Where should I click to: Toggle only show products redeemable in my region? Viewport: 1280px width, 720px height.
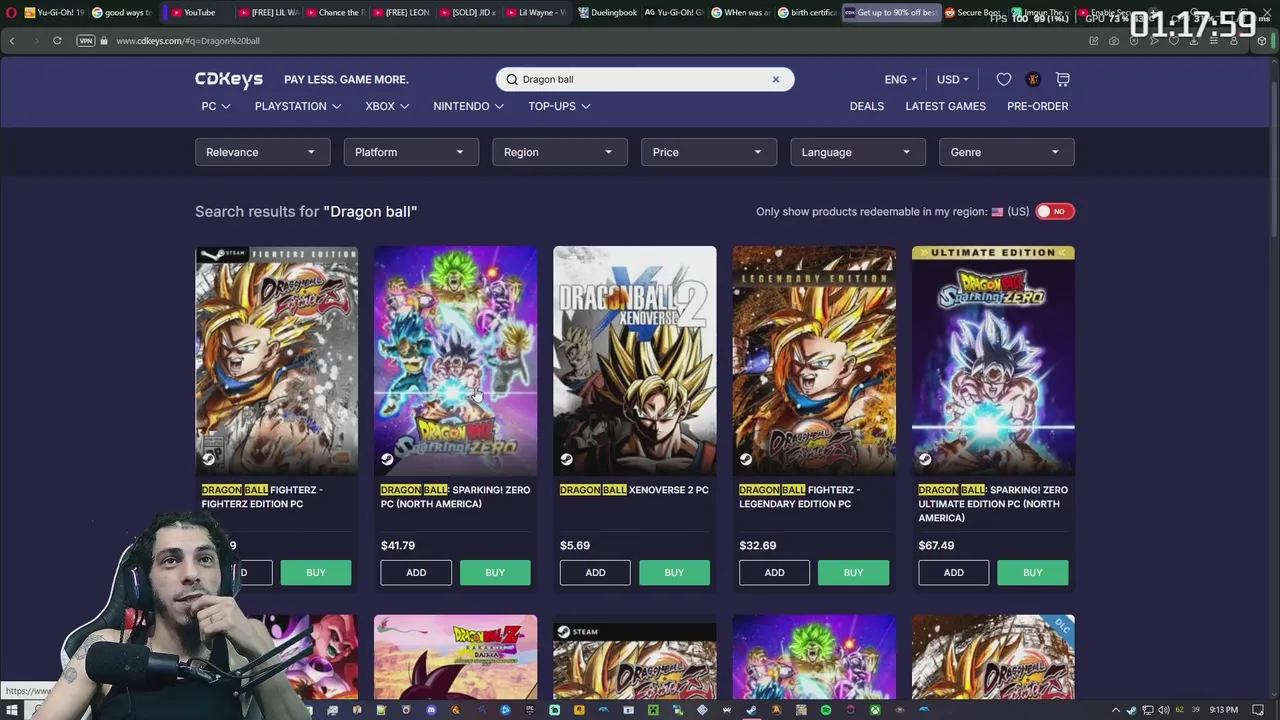tap(1054, 211)
